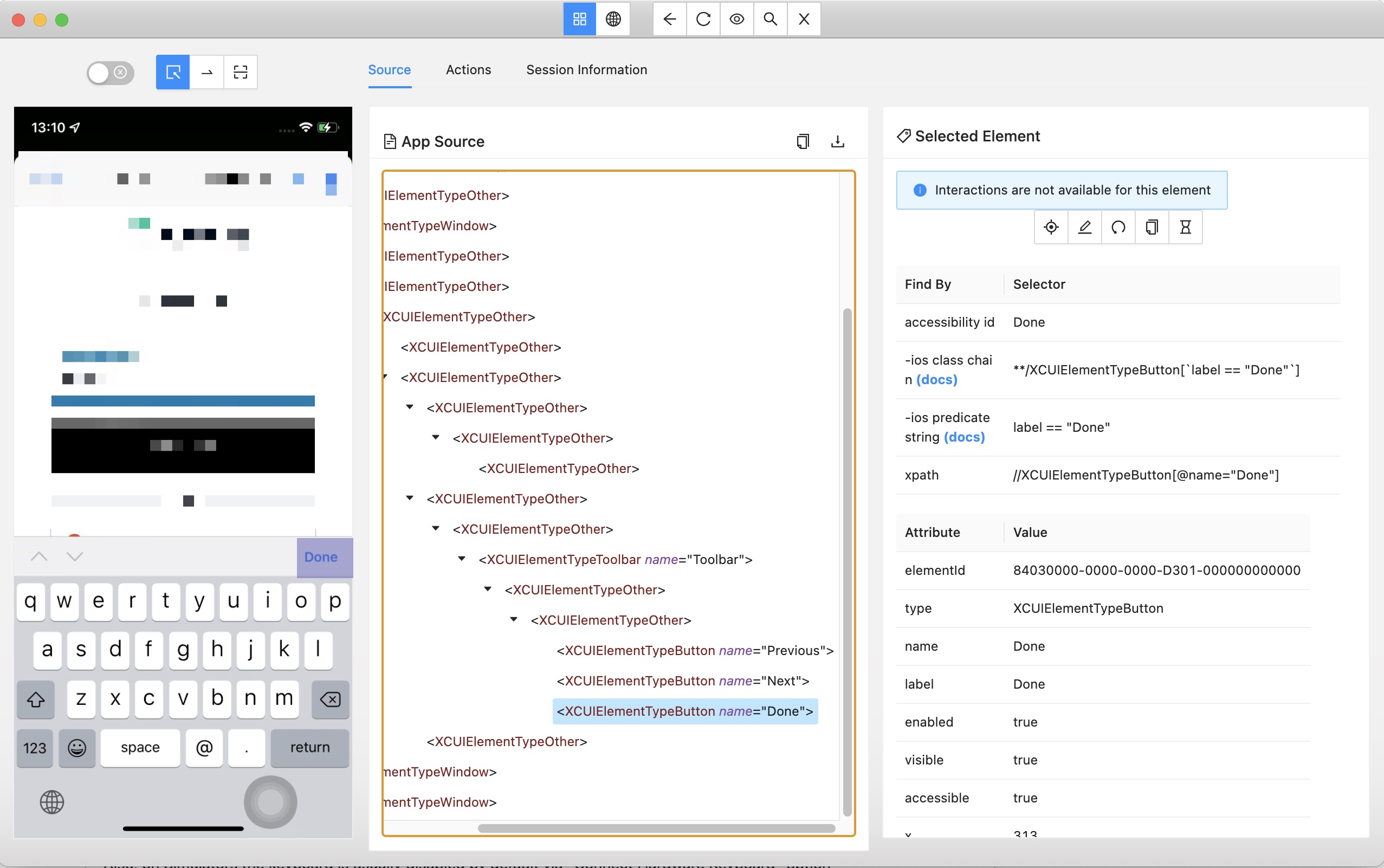Switch to Web/Hybrid App mode globe icon
Image resolution: width=1384 pixels, height=868 pixels.
click(613, 20)
